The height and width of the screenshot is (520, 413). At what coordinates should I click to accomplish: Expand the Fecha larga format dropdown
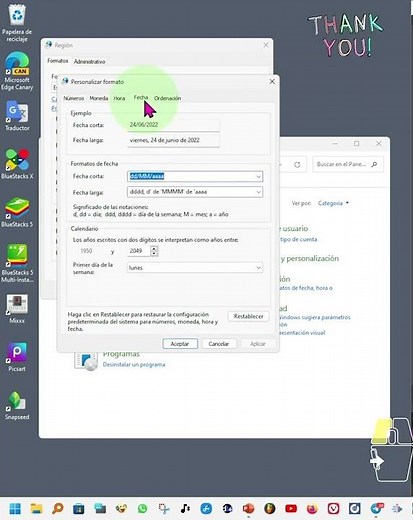click(258, 192)
